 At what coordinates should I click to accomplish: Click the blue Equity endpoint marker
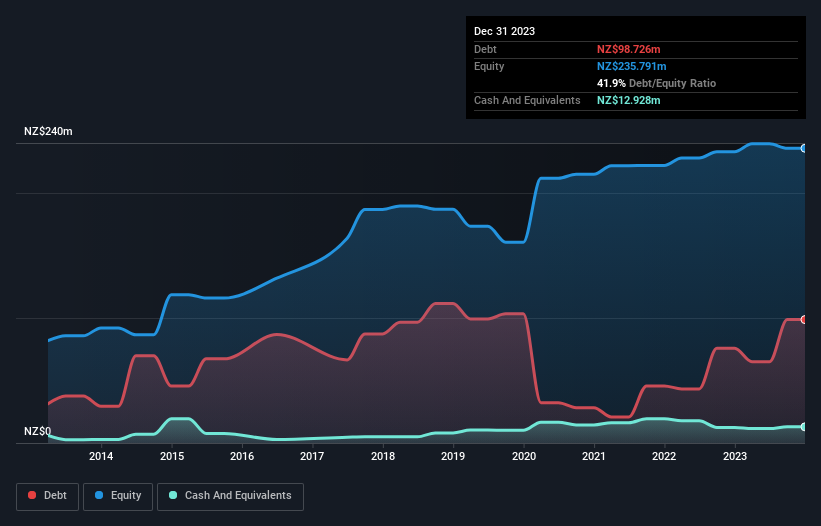click(x=804, y=149)
